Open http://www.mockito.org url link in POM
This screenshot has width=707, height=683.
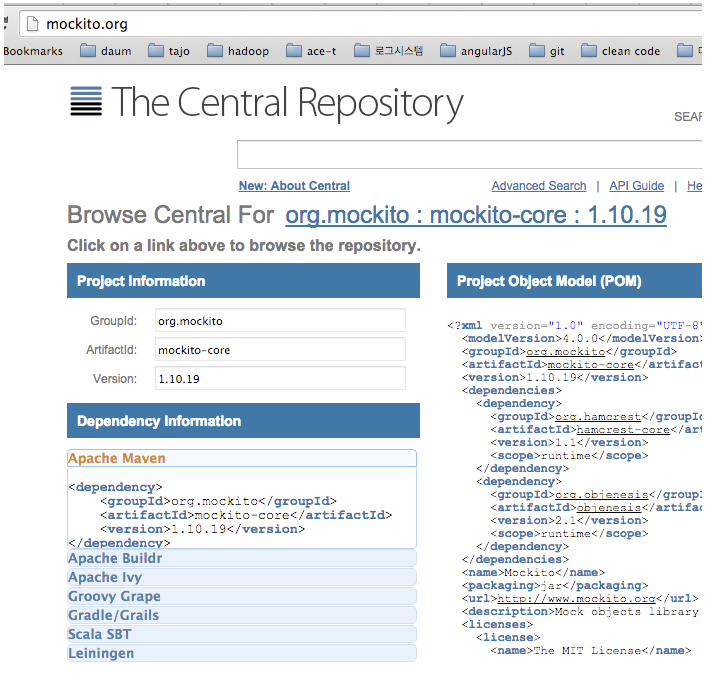coord(576,599)
